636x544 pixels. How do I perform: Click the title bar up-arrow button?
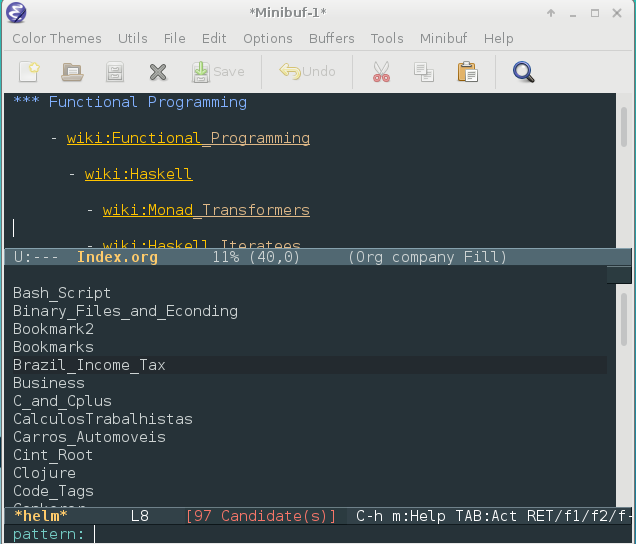click(551, 13)
